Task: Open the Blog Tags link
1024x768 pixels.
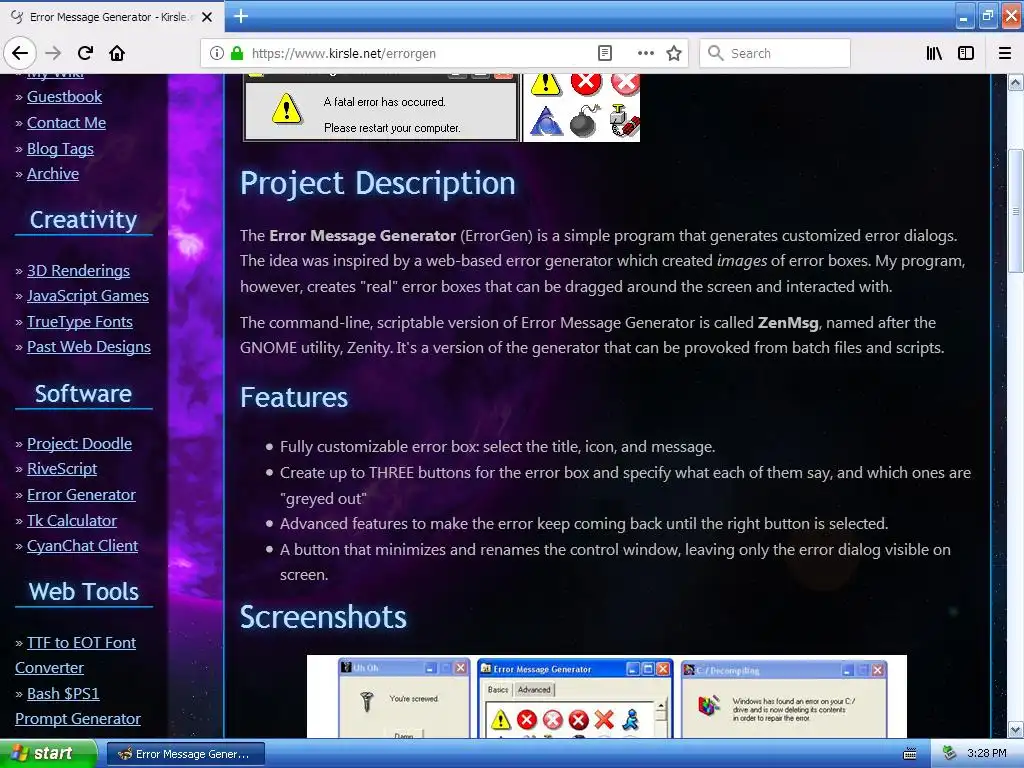Action: pyautogui.click(x=60, y=149)
